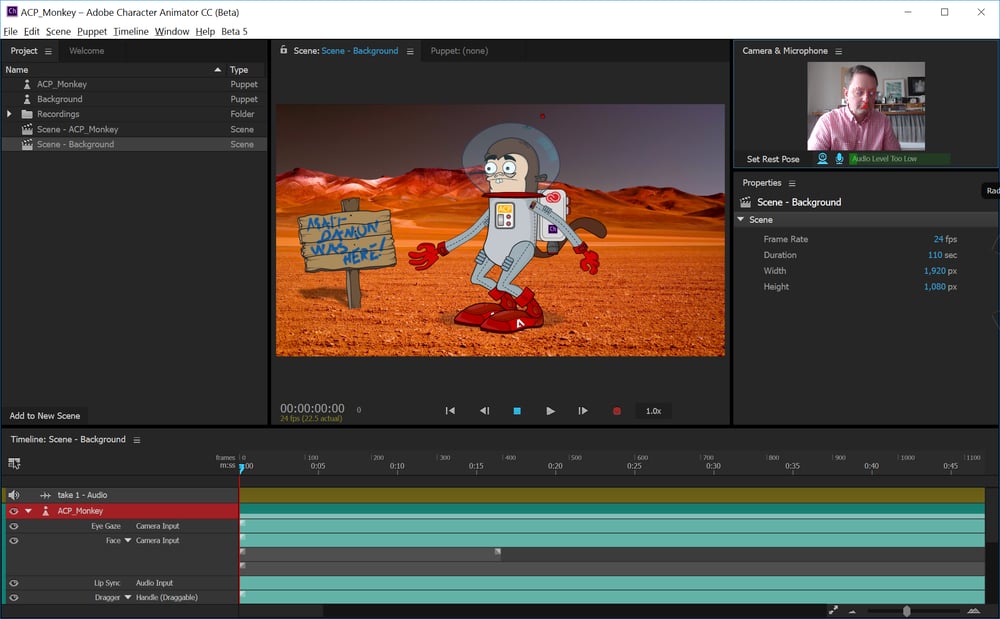Click the playhead marker at 0:00
This screenshot has height=619, width=1000.
point(241,469)
